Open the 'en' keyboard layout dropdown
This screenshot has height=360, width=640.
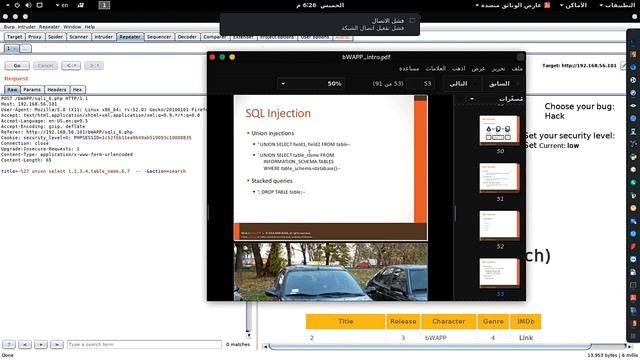pos(62,5)
